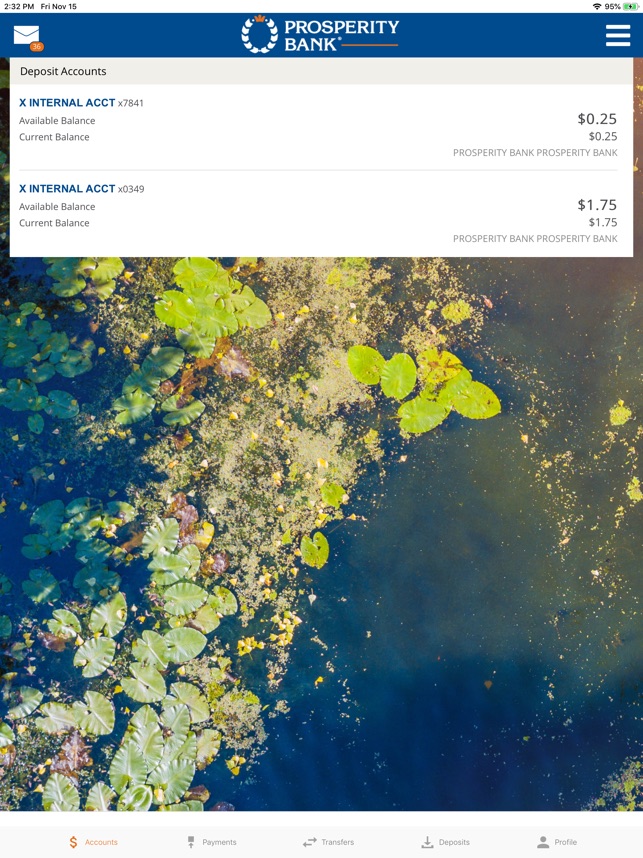Open the Profile tab label
Image resolution: width=643 pixels, height=858 pixels.
[565, 842]
